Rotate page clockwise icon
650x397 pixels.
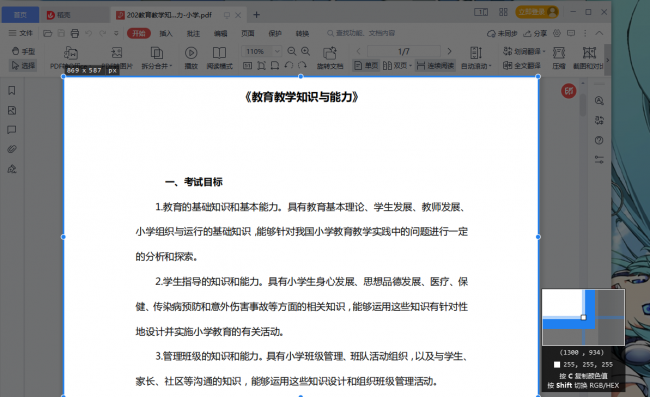pos(302,65)
